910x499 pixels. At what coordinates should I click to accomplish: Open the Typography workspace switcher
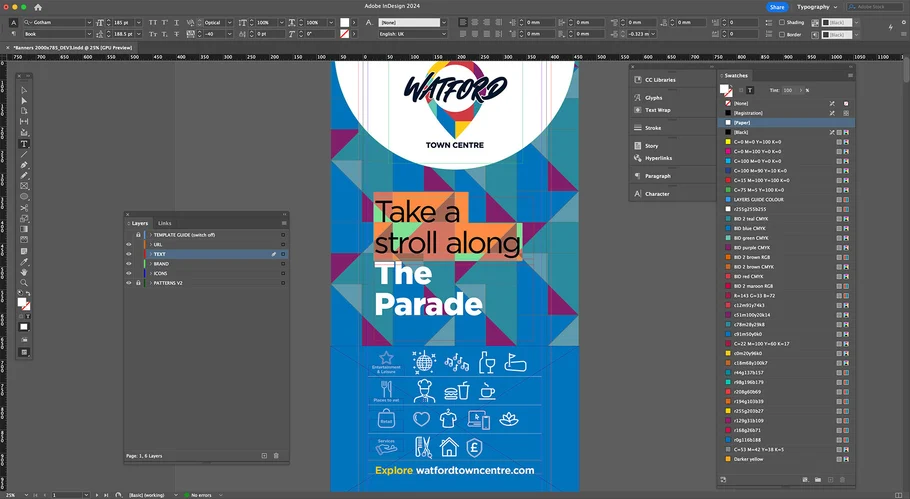point(817,7)
